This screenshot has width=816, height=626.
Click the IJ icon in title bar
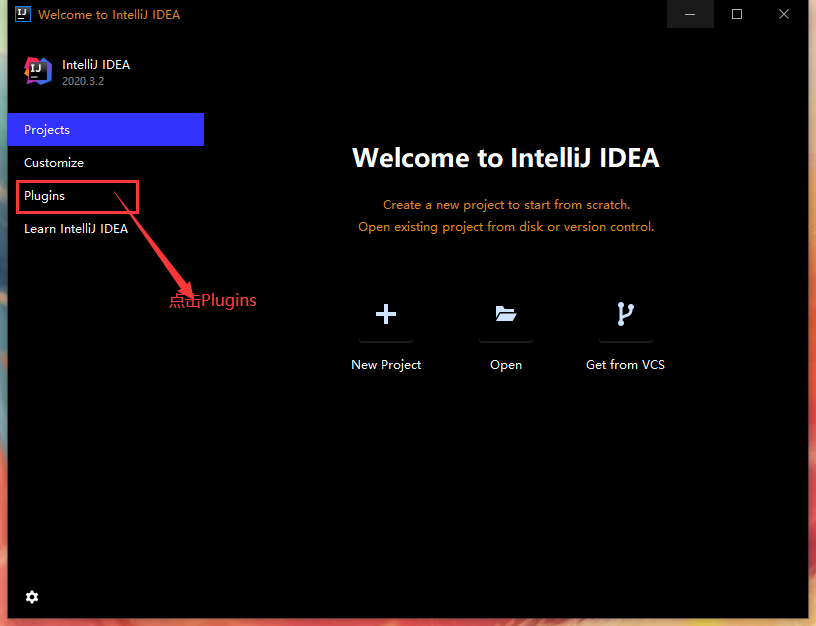click(22, 14)
